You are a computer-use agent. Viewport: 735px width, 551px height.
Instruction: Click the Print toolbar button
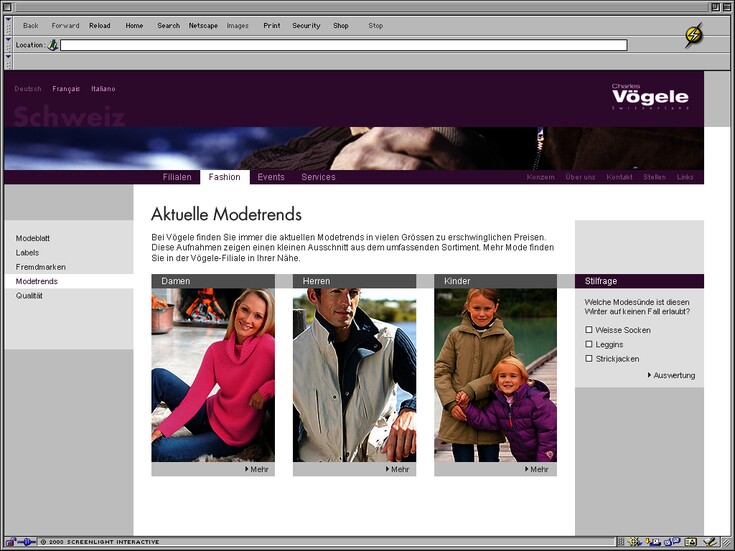tap(272, 26)
